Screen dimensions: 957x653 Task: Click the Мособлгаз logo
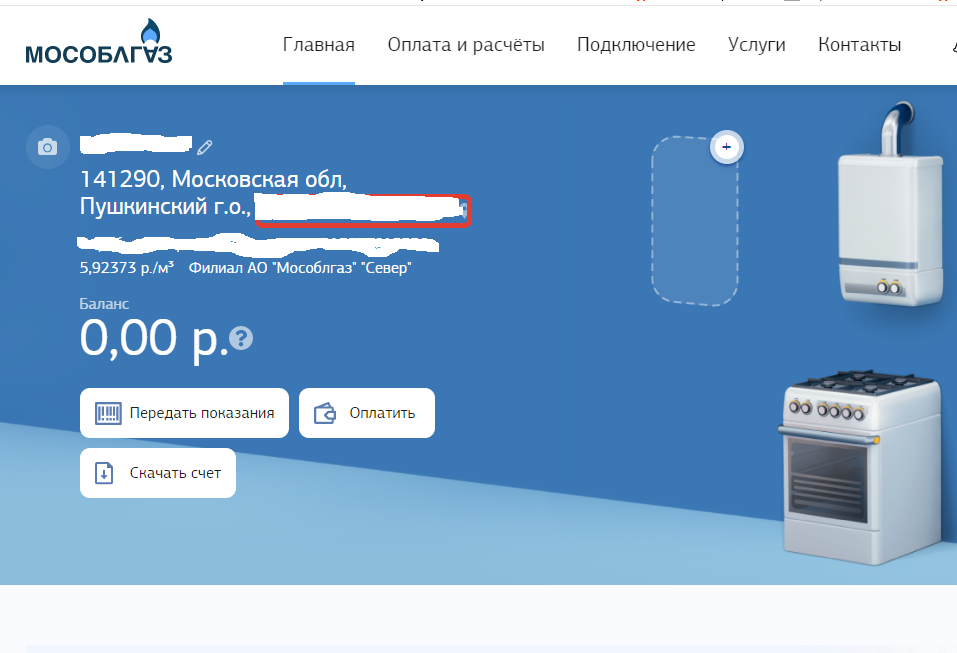99,42
